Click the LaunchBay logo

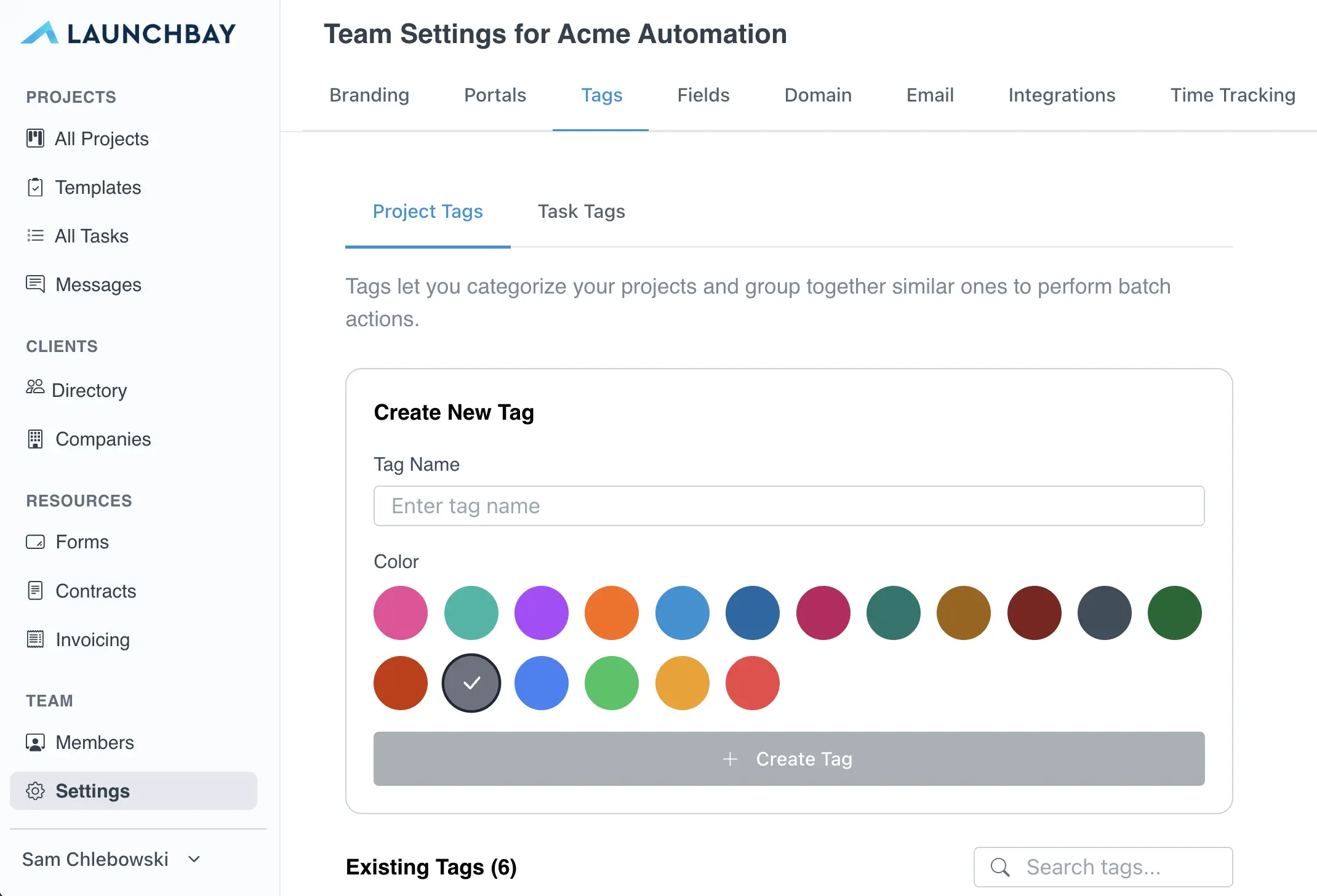(x=128, y=33)
